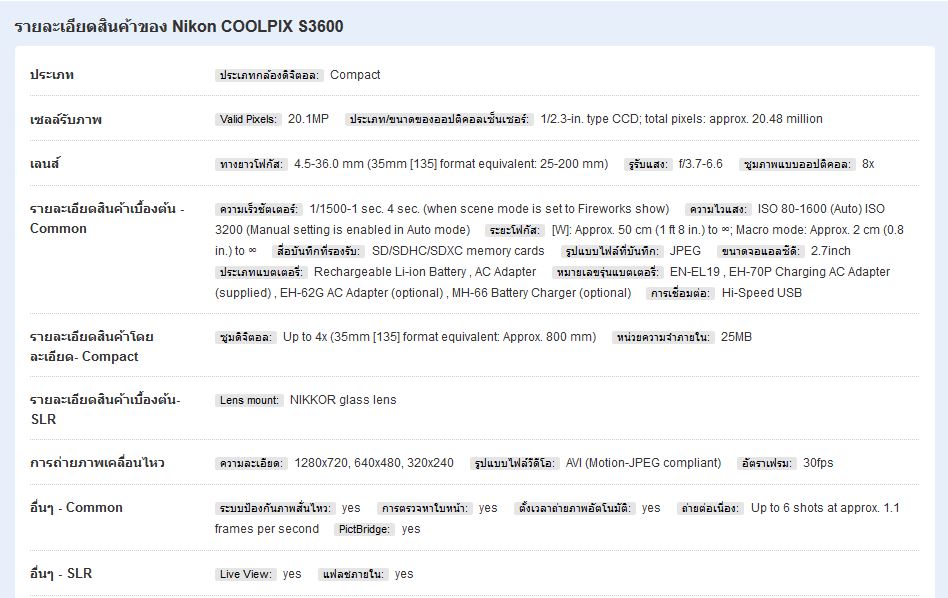The height and width of the screenshot is (598, 948).
Task: Select the Hi-Speed USB value
Action: point(762,293)
